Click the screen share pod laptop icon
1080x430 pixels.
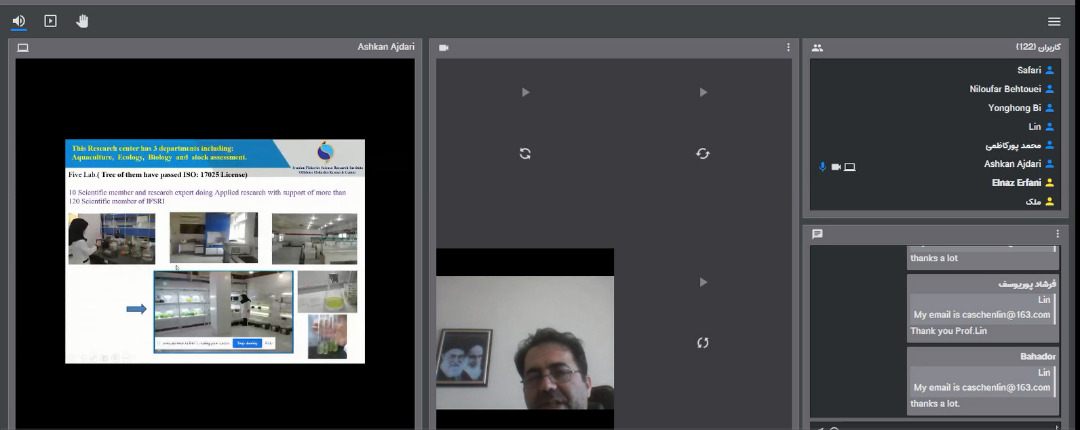tap(23, 48)
